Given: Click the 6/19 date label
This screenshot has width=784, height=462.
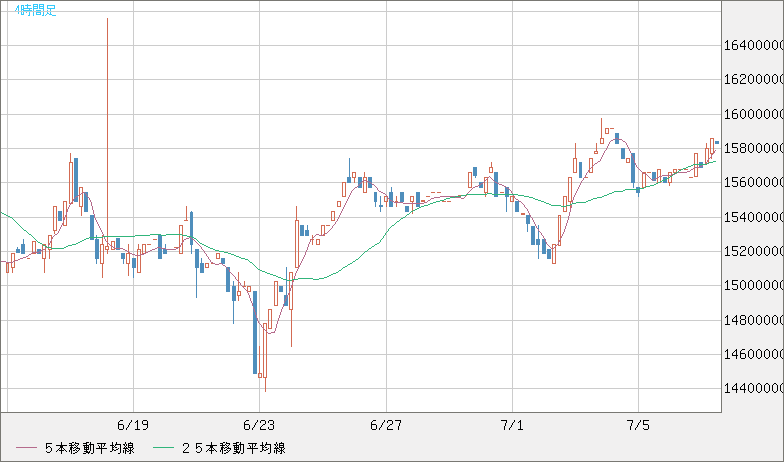Looking at the screenshot, I should click(x=133, y=426).
